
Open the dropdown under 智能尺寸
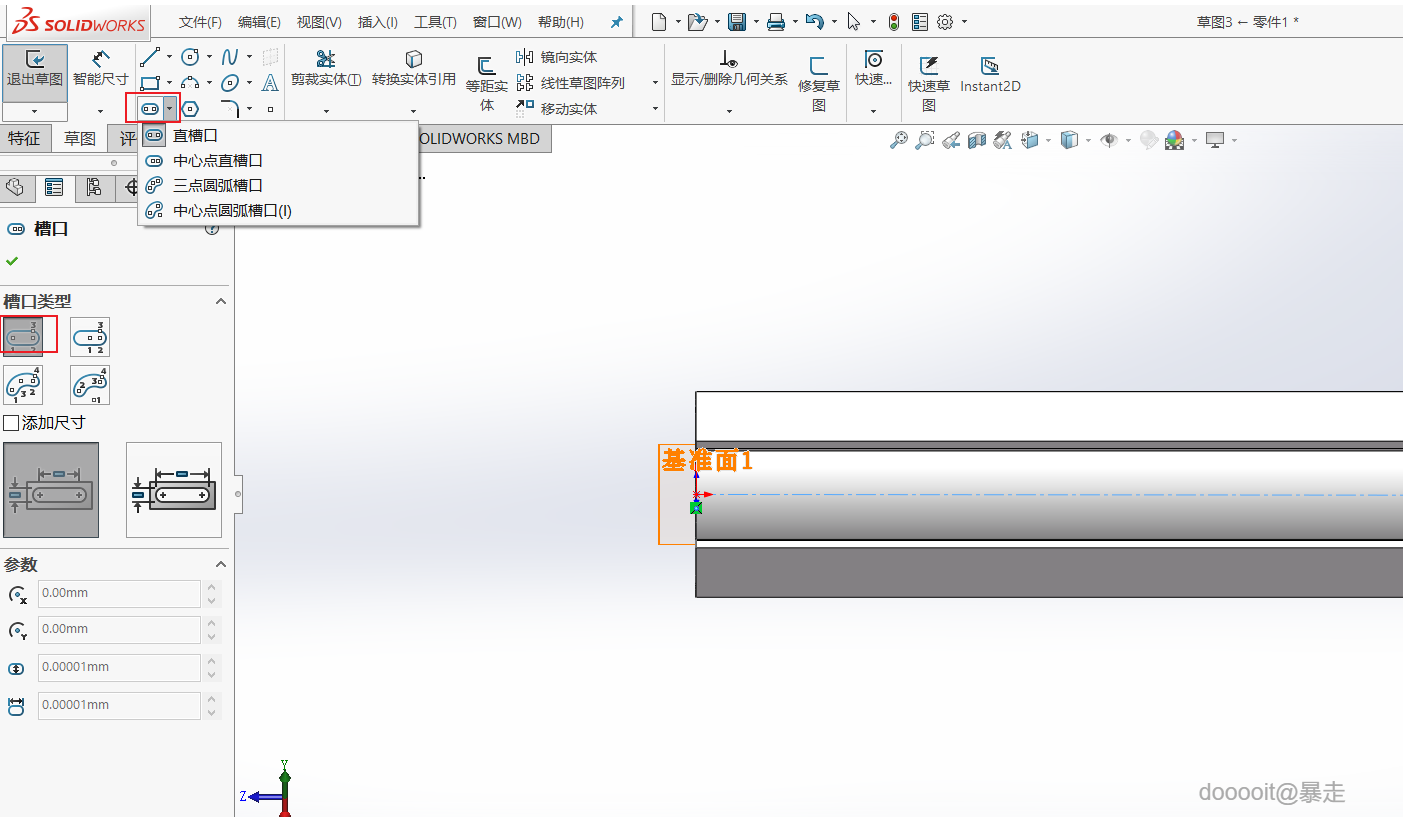coord(101,111)
